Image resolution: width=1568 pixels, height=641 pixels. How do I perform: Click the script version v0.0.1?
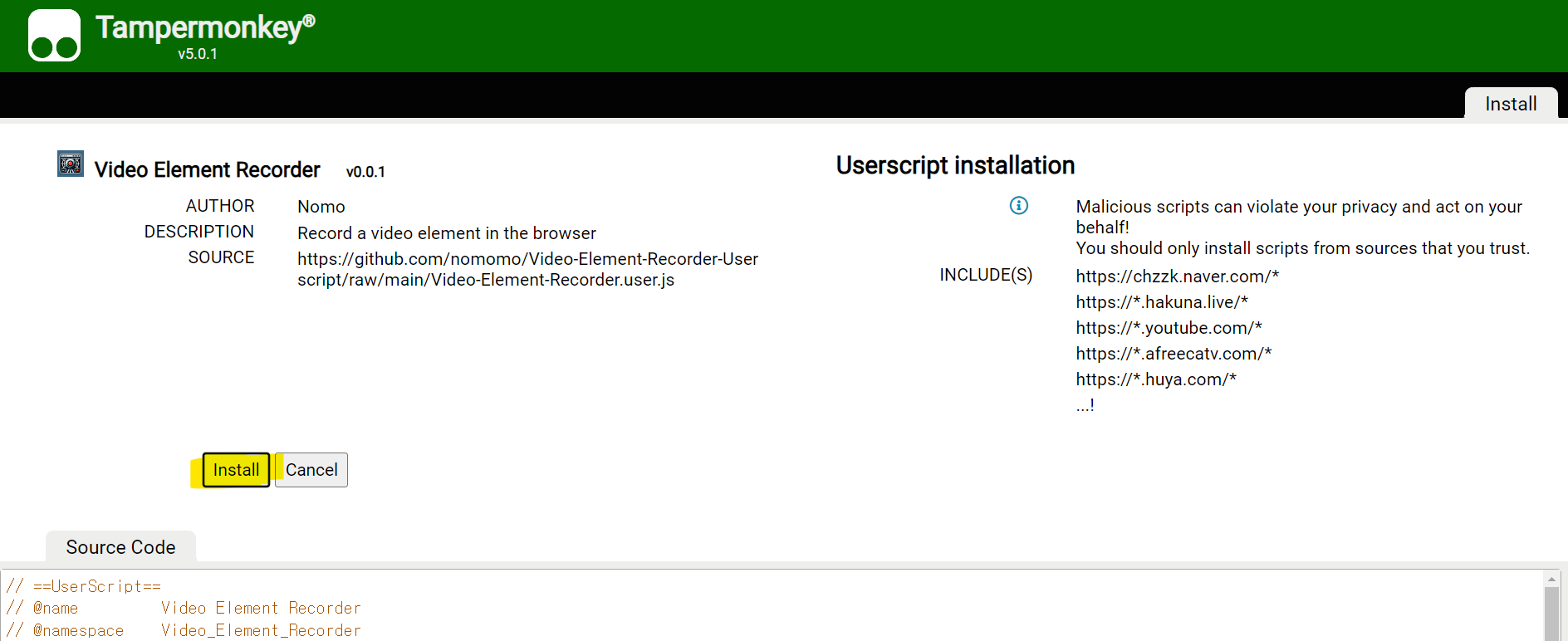365,172
